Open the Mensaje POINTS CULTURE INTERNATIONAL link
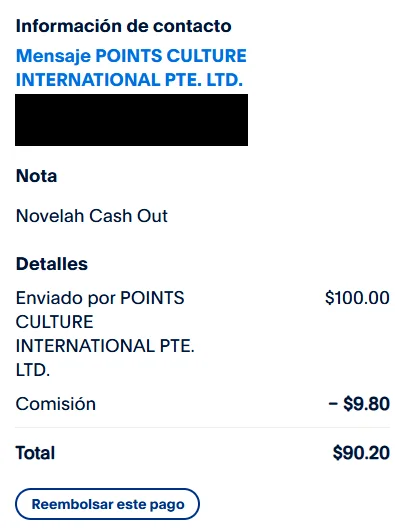This screenshot has height=528, width=395. coord(131,68)
